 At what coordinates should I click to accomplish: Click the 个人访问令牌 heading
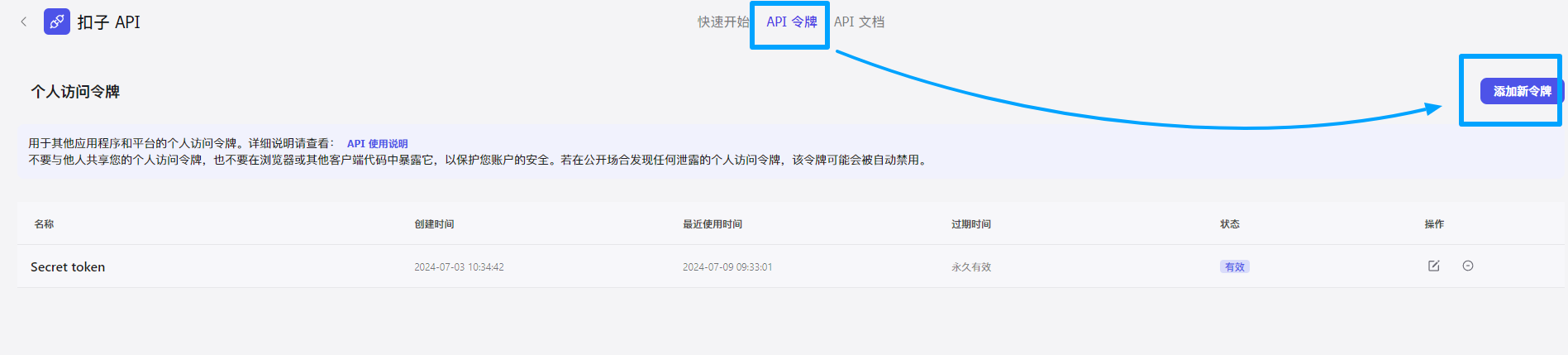75,91
